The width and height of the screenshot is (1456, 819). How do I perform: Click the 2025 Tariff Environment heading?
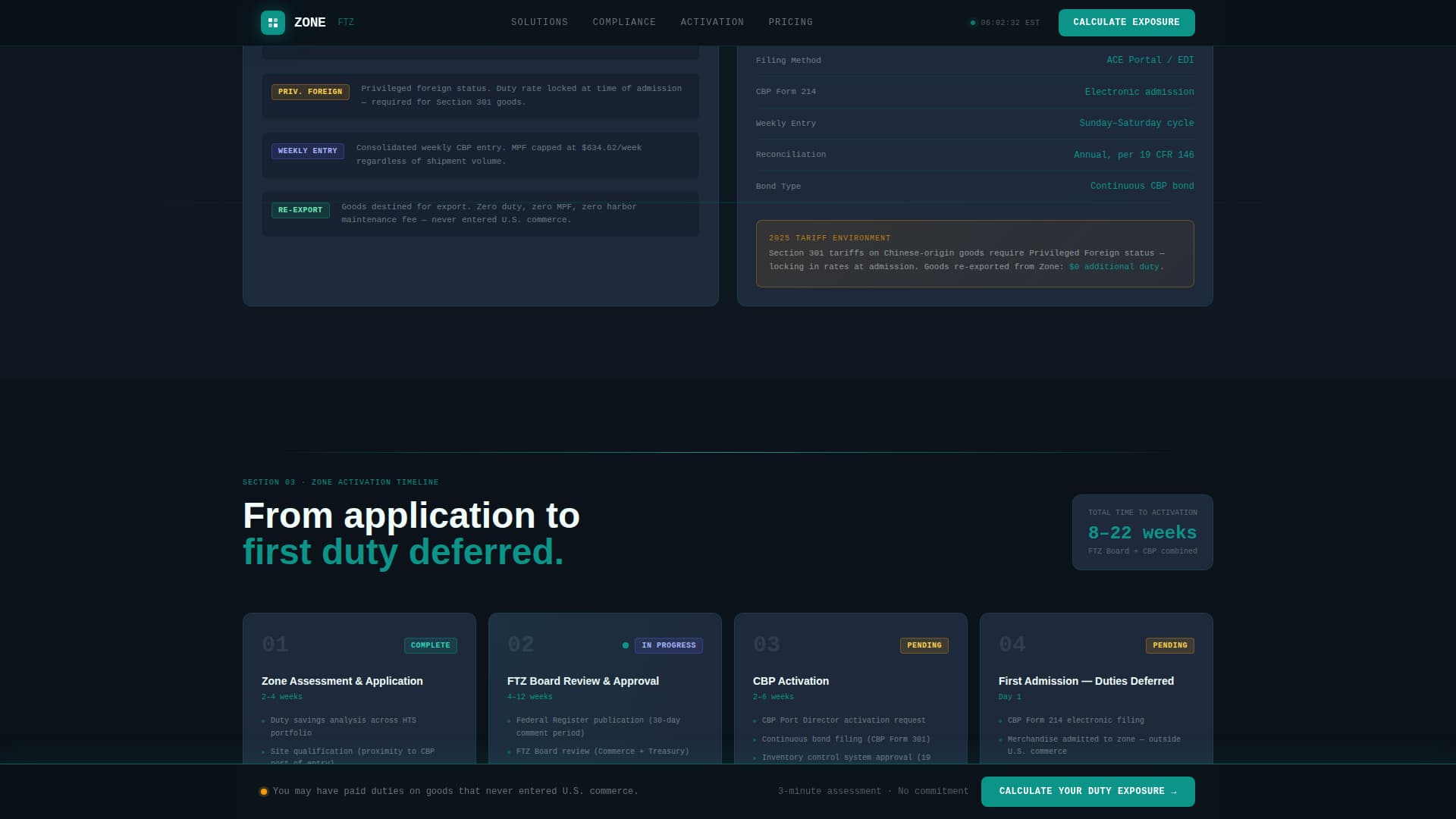click(830, 238)
